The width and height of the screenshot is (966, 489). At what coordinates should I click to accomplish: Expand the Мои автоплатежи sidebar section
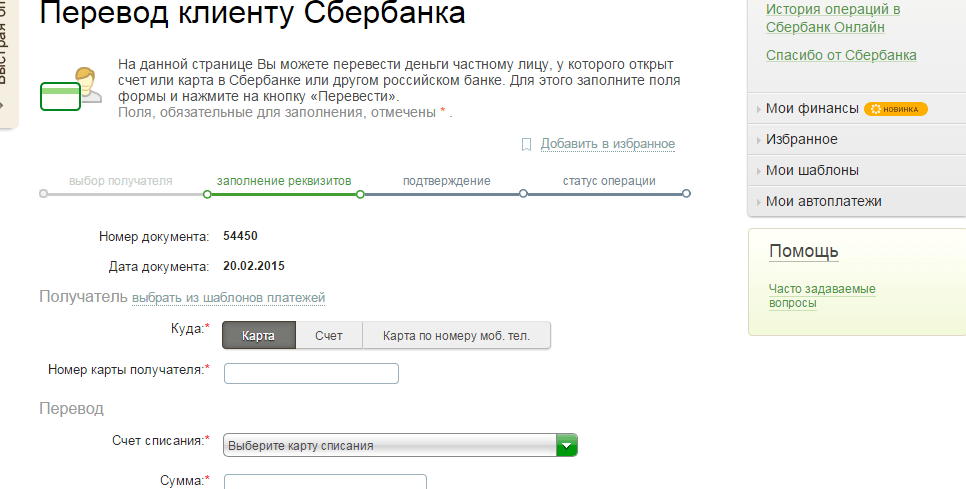click(824, 201)
